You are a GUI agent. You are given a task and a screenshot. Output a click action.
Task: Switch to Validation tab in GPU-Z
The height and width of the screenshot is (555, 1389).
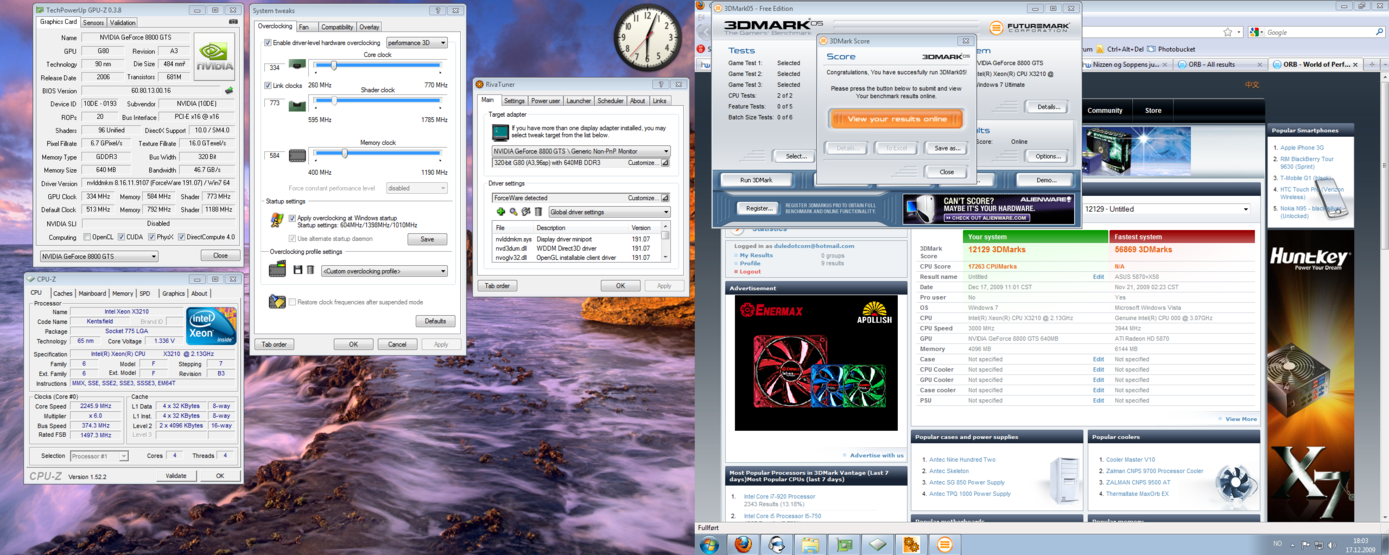122,22
